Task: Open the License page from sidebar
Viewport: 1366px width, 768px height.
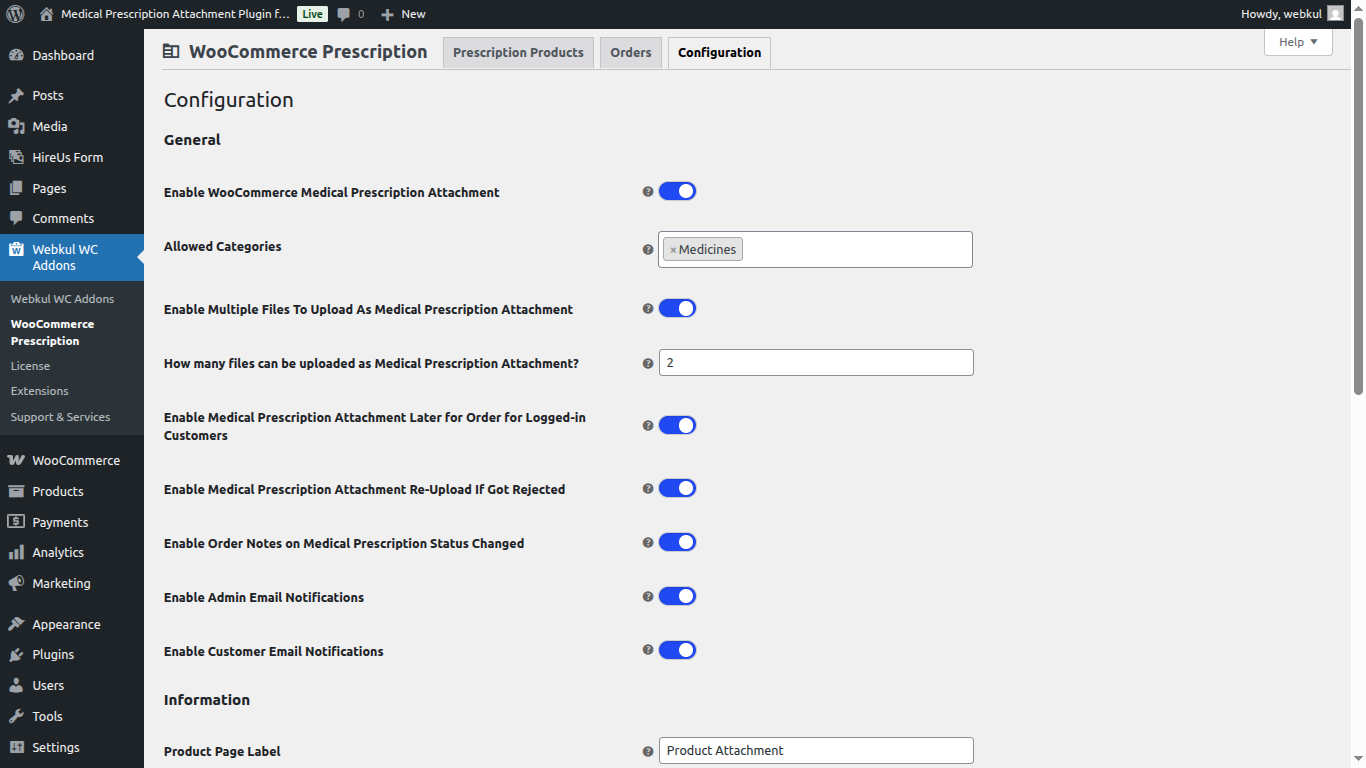Action: (x=30, y=365)
